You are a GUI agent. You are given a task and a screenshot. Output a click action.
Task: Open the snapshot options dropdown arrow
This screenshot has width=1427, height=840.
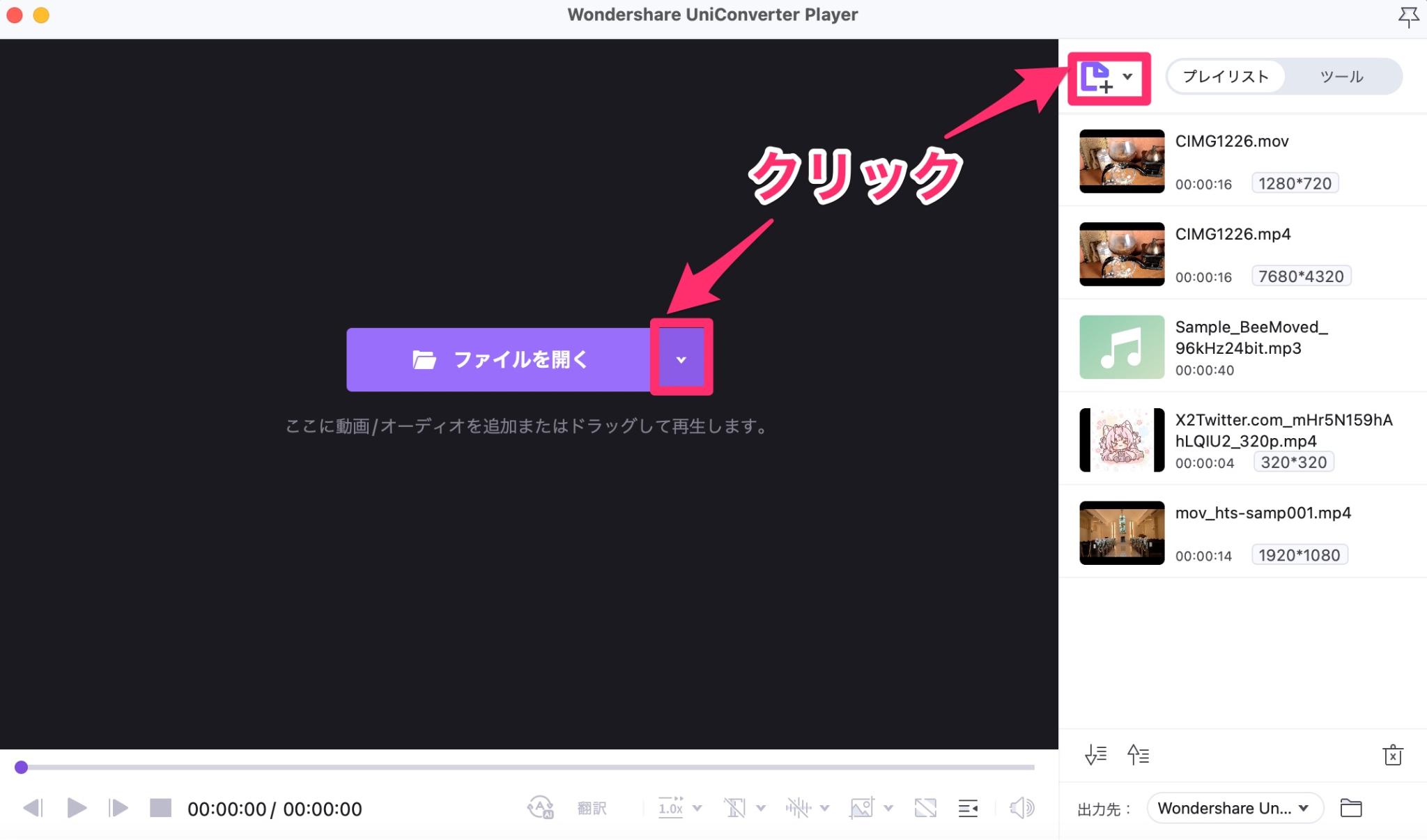(888, 809)
